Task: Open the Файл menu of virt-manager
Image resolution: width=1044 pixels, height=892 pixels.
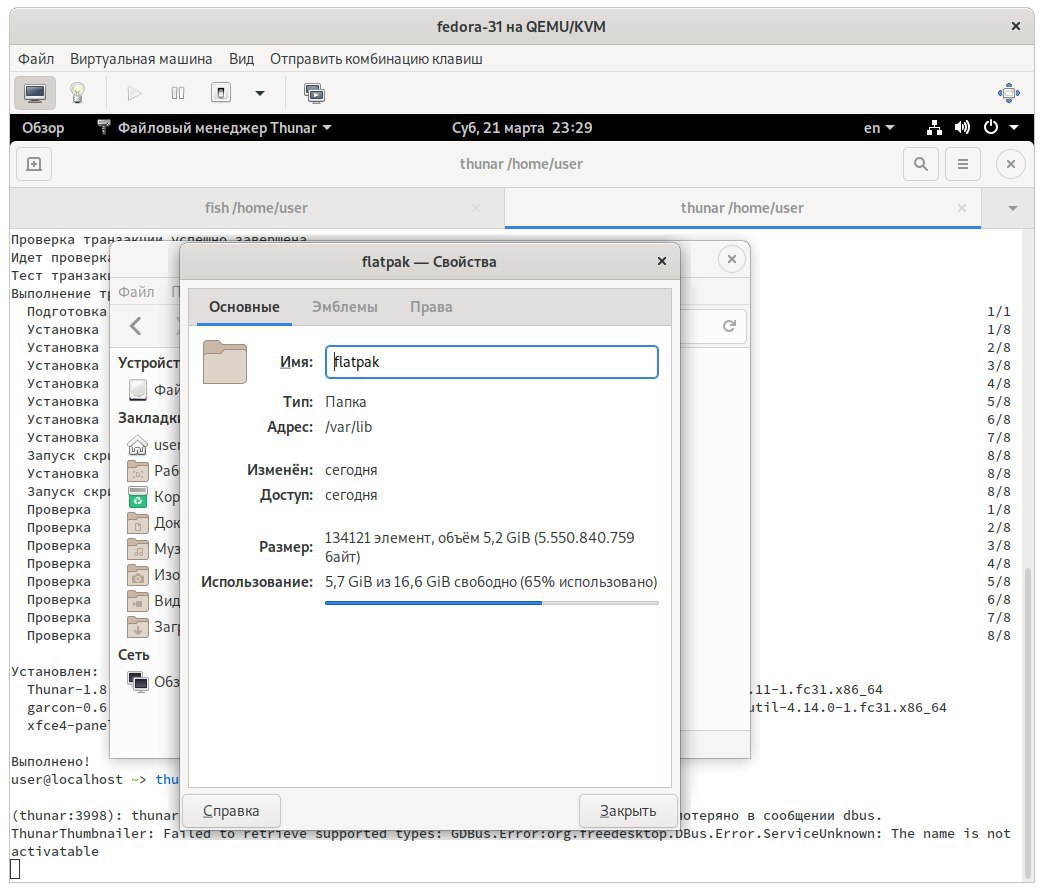Action: 36,59
